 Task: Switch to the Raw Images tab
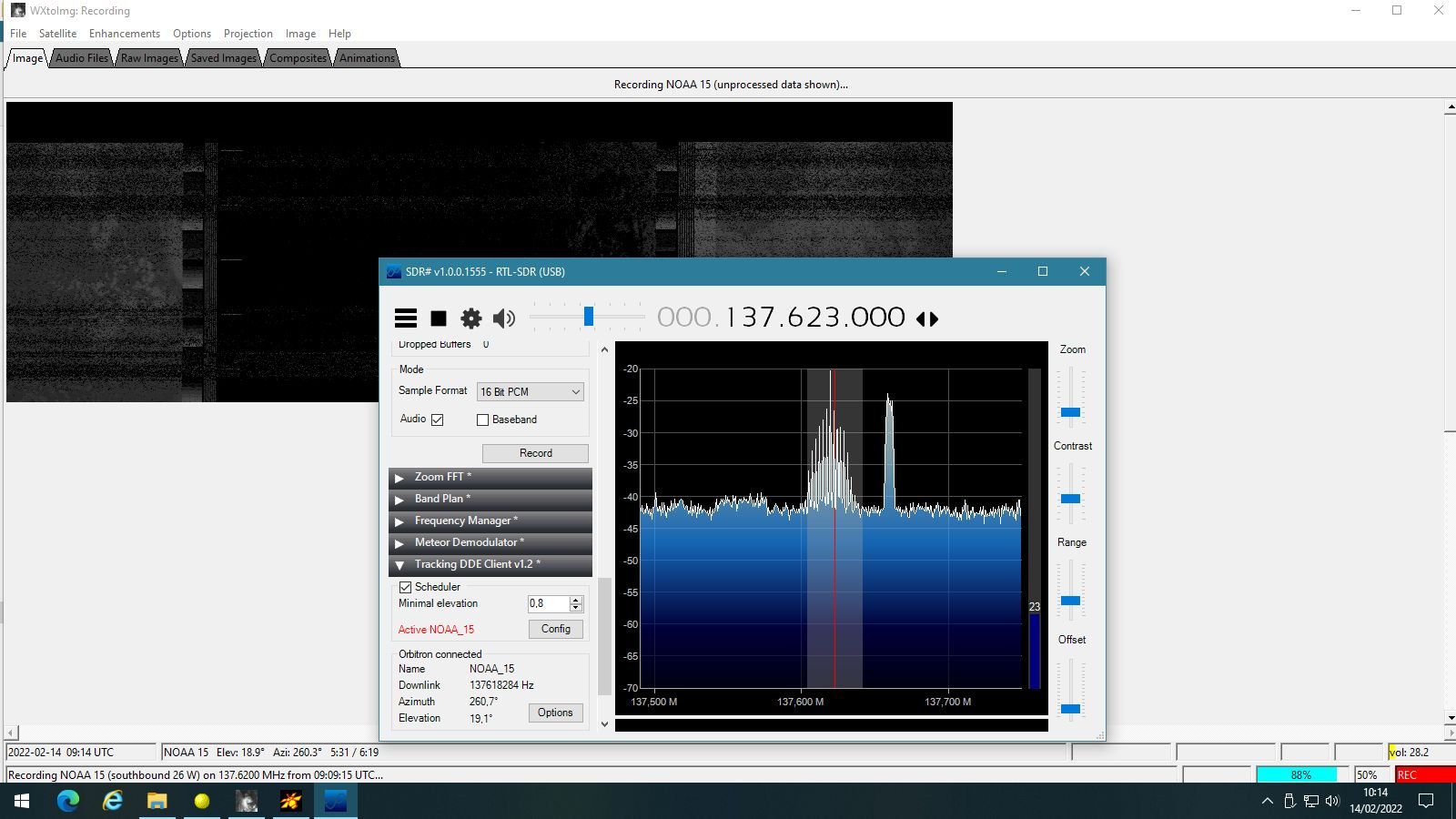(150, 58)
